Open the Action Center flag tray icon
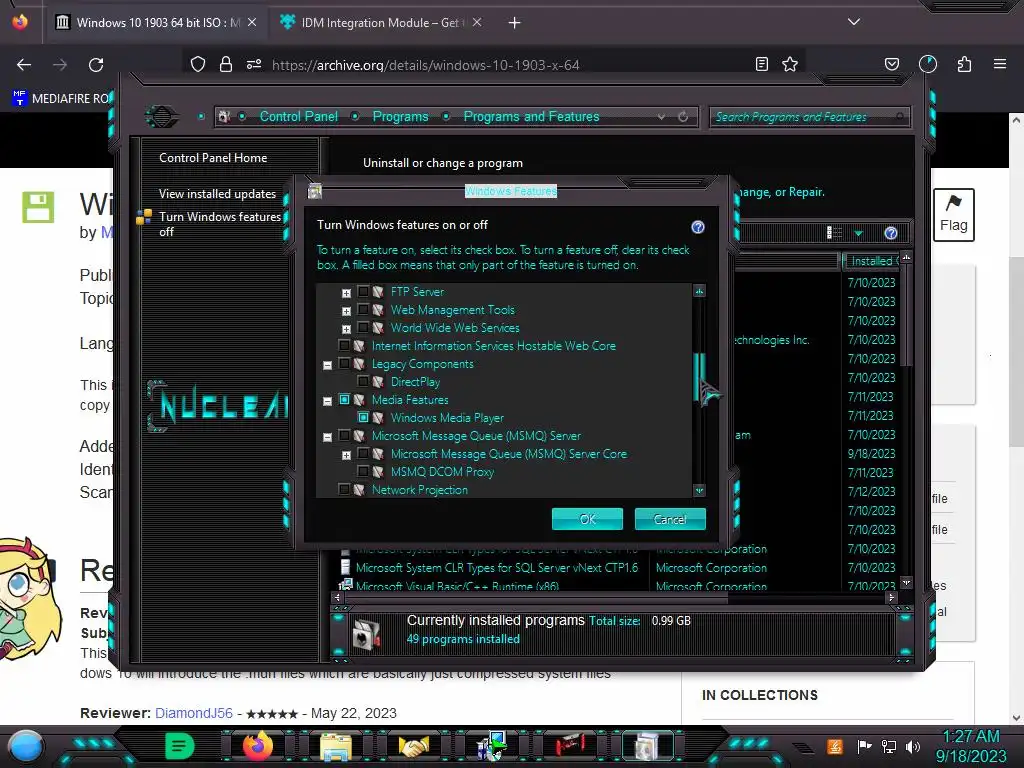This screenshot has width=1024, height=768. [x=865, y=746]
